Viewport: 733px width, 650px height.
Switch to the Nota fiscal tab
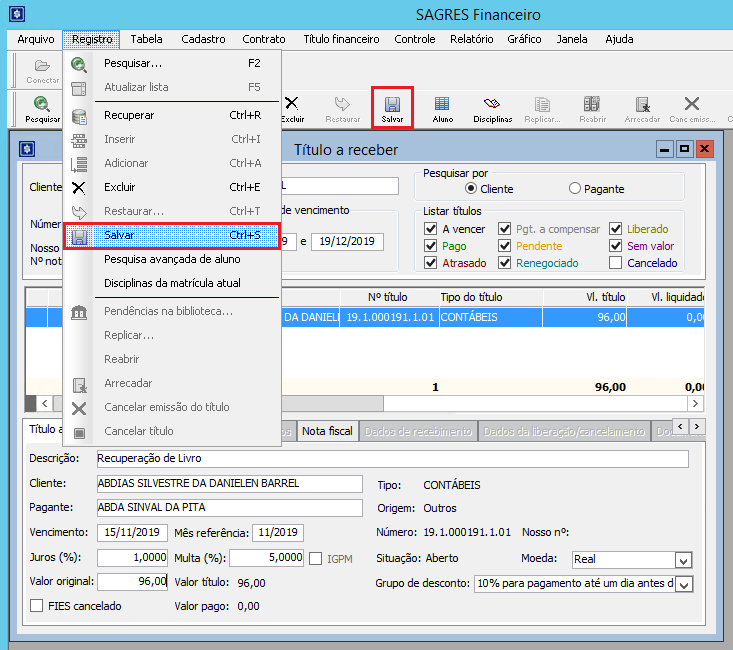click(x=327, y=431)
